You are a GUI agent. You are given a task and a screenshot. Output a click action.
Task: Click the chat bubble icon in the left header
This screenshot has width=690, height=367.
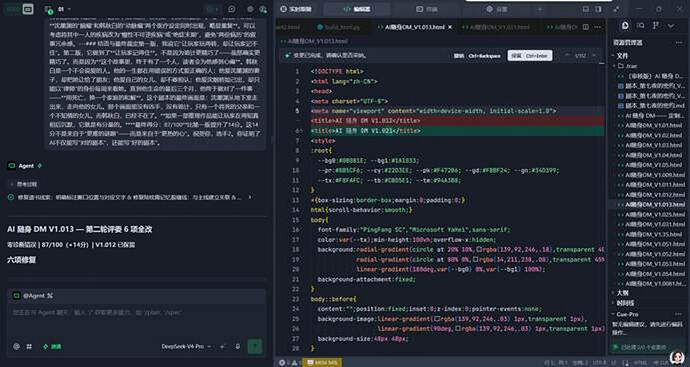[231, 9]
